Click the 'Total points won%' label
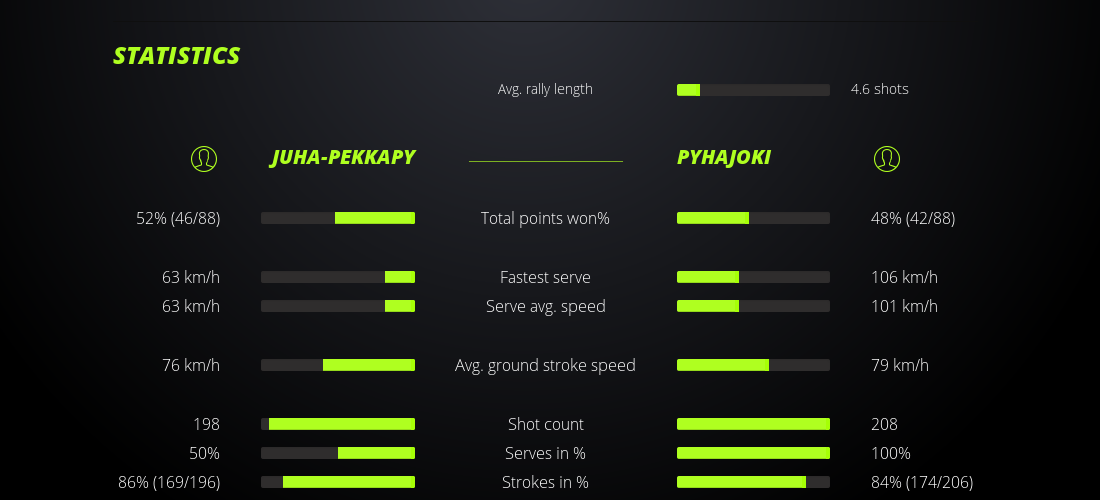Viewport: 1100px width, 500px height. pyautogui.click(x=545, y=218)
